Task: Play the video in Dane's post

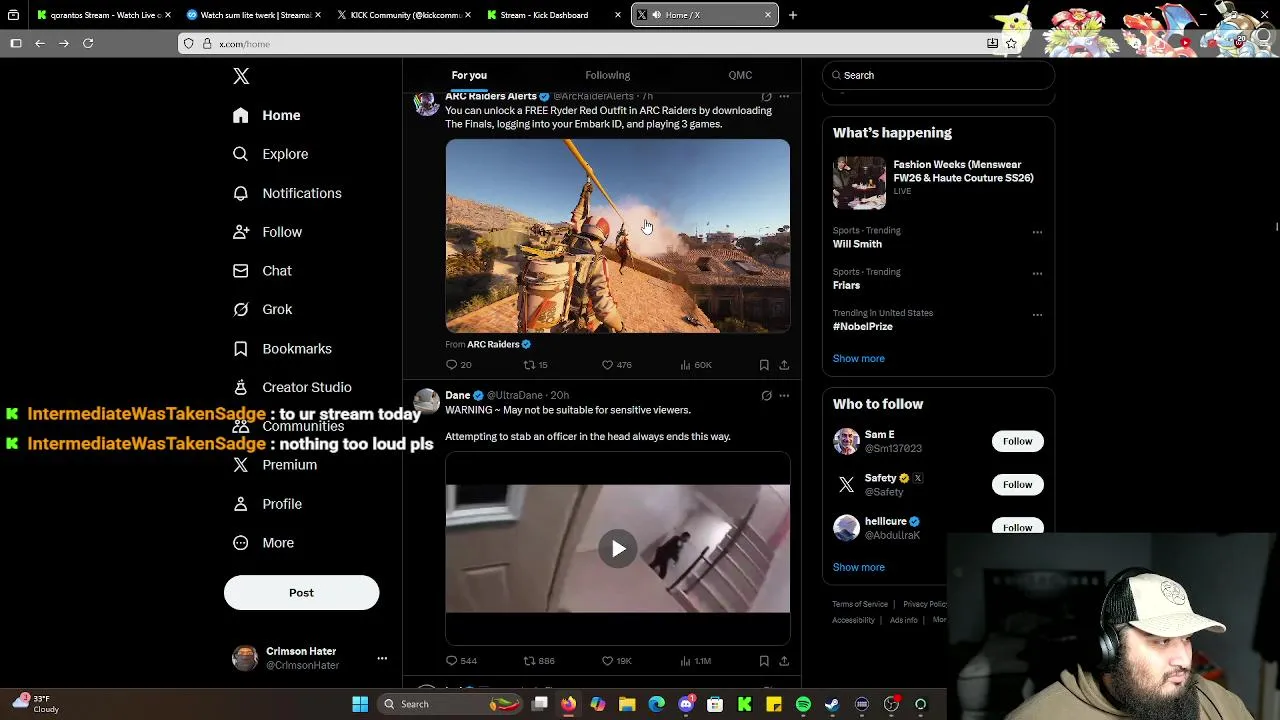Action: point(618,548)
